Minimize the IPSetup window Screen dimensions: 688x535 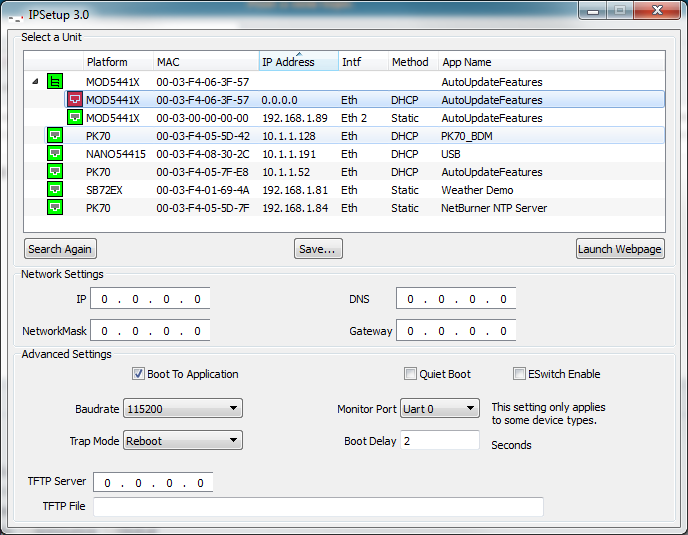(x=593, y=11)
